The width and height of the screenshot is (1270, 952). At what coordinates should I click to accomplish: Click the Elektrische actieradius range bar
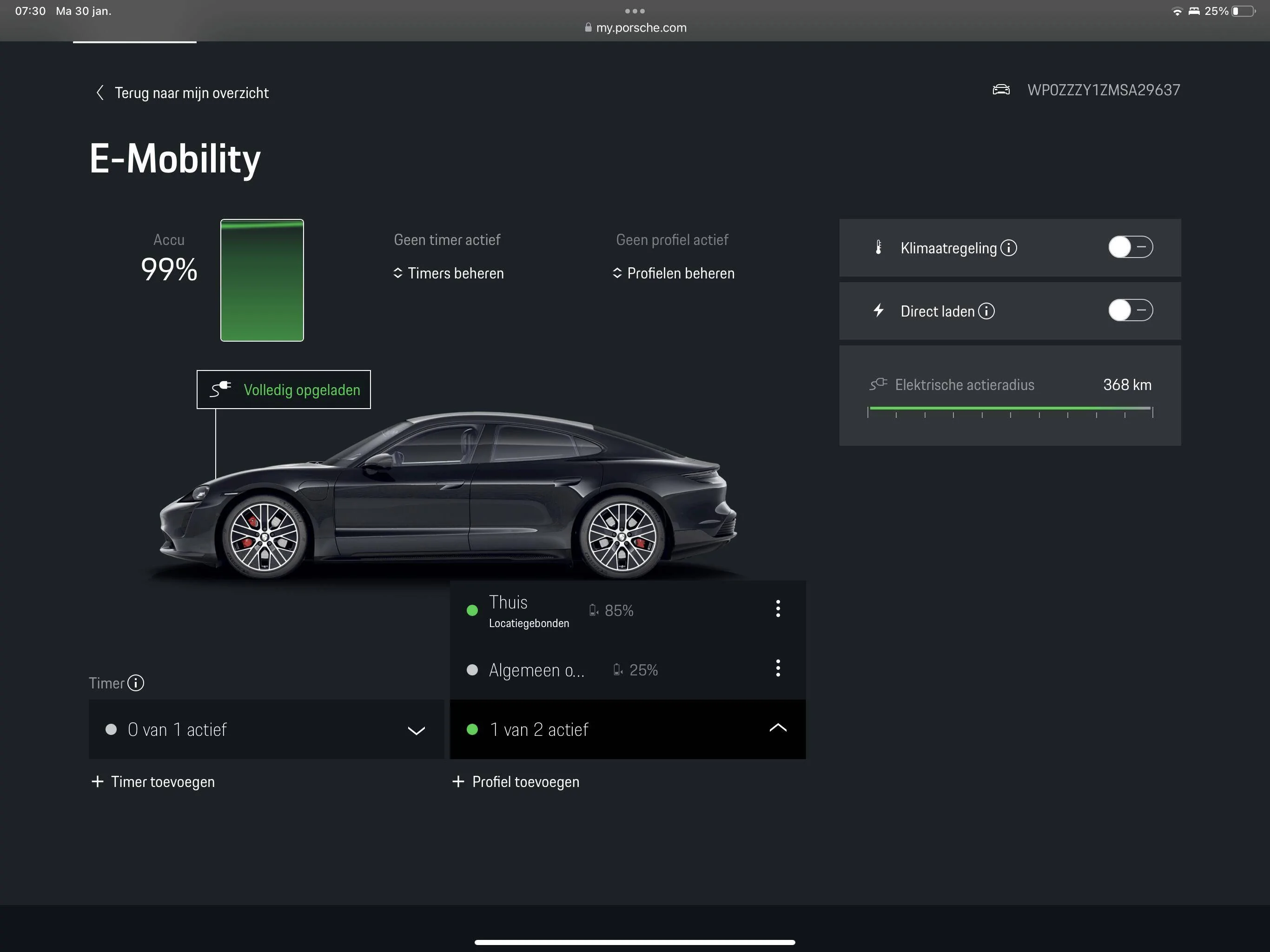[x=1010, y=411]
